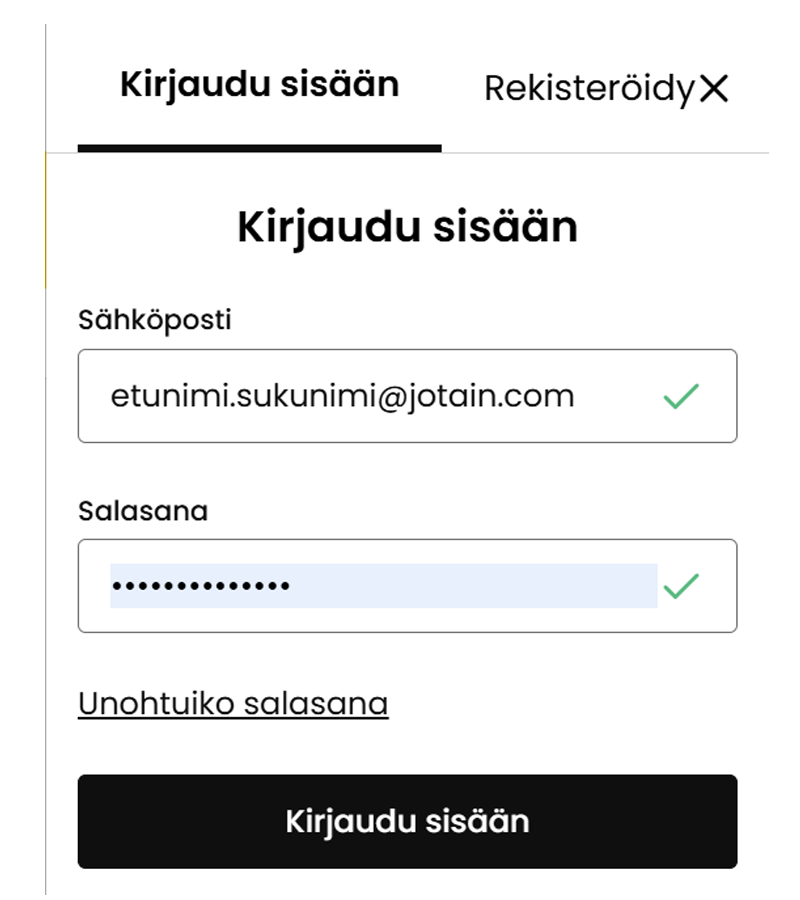Close the login panel with X icon
Image resolution: width=800 pixels, height=900 pixels.
(714, 89)
